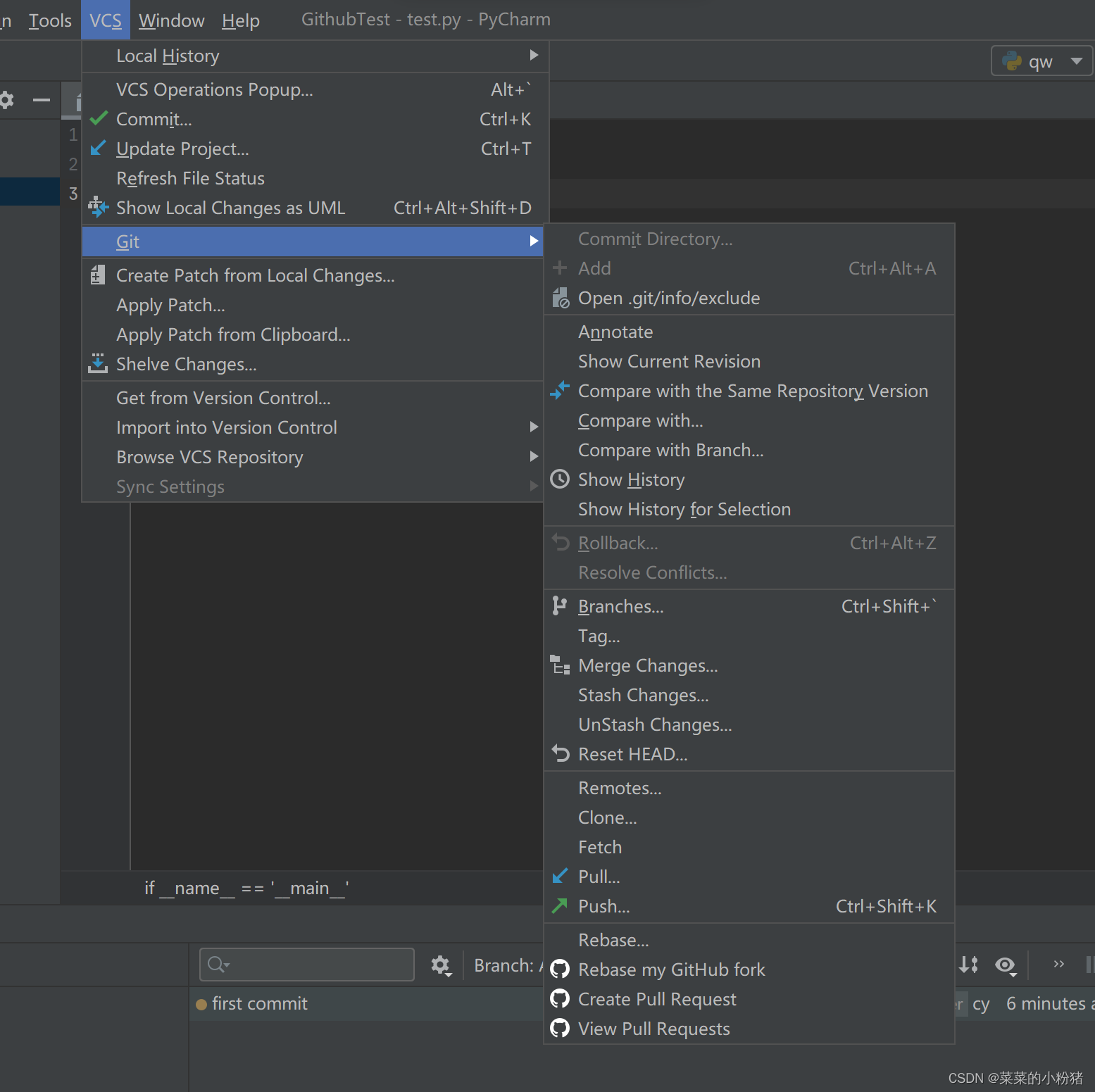The width and height of the screenshot is (1095, 1092).
Task: Expand Import into Version Control submenu
Action: pyautogui.click(x=313, y=427)
